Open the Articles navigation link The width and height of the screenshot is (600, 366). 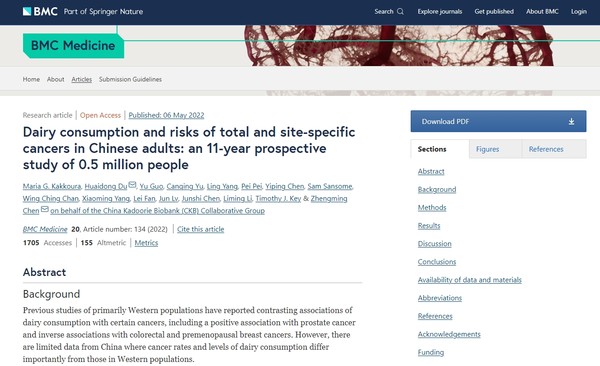[82, 79]
